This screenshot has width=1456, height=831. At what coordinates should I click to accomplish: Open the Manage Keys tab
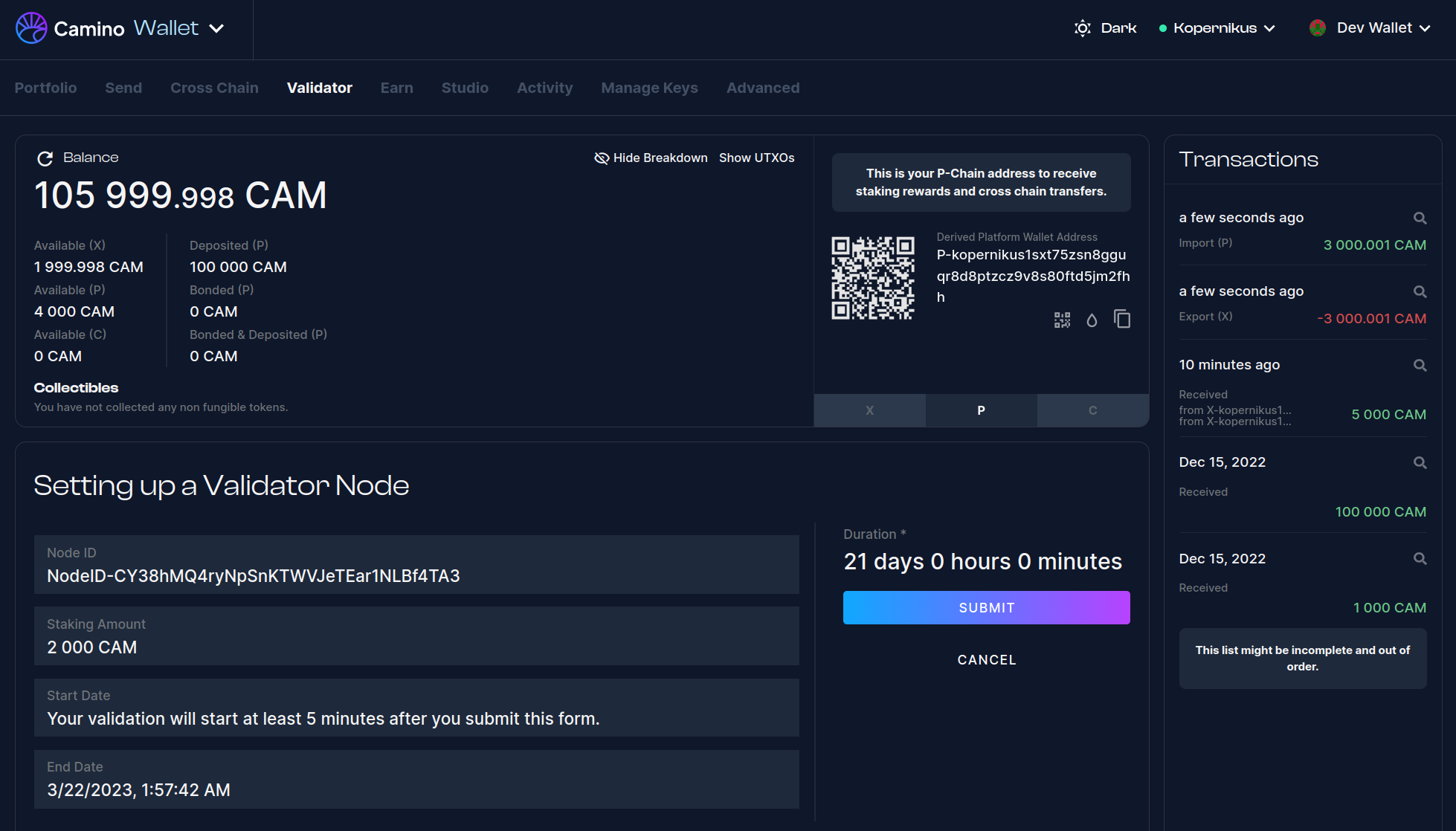coord(649,88)
